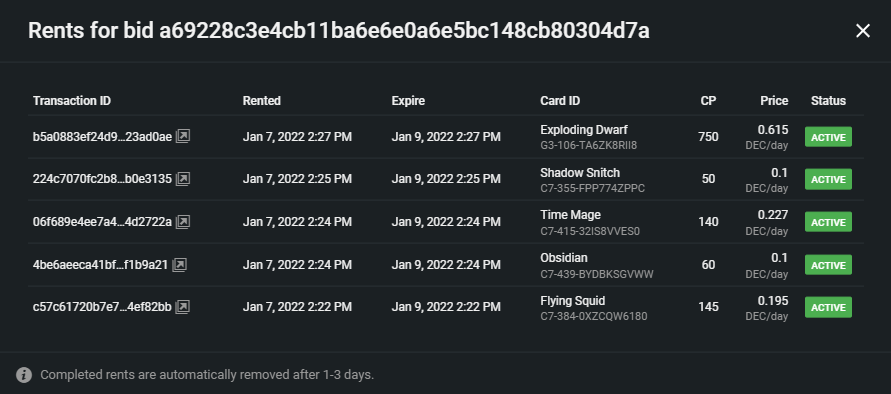The image size is (891, 394).
Task: Select the Flying Squid card name
Action: [572, 301]
